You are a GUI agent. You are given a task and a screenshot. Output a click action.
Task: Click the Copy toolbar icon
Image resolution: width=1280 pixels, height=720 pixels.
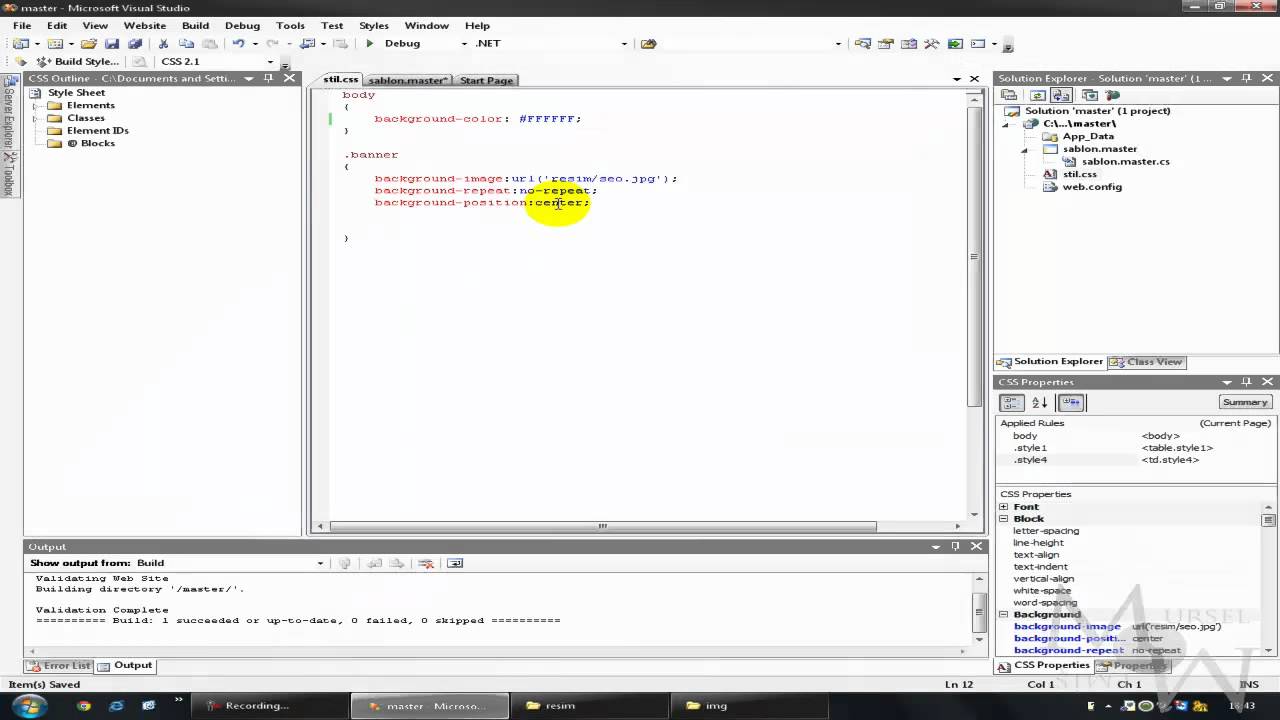pyautogui.click(x=186, y=43)
